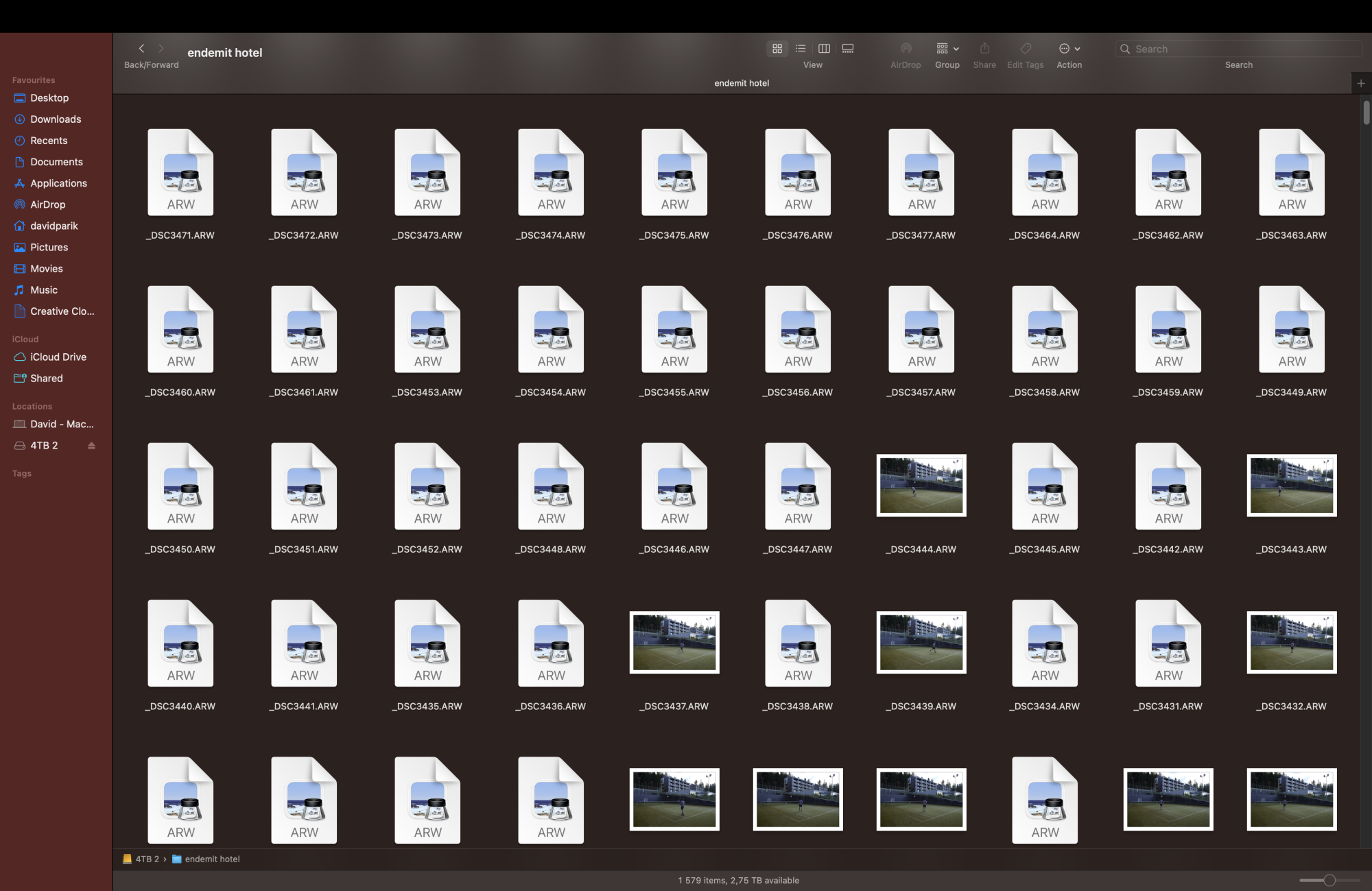The height and width of the screenshot is (891, 1372).
Task: Select iCloud Drive in the sidebar
Action: [58, 357]
